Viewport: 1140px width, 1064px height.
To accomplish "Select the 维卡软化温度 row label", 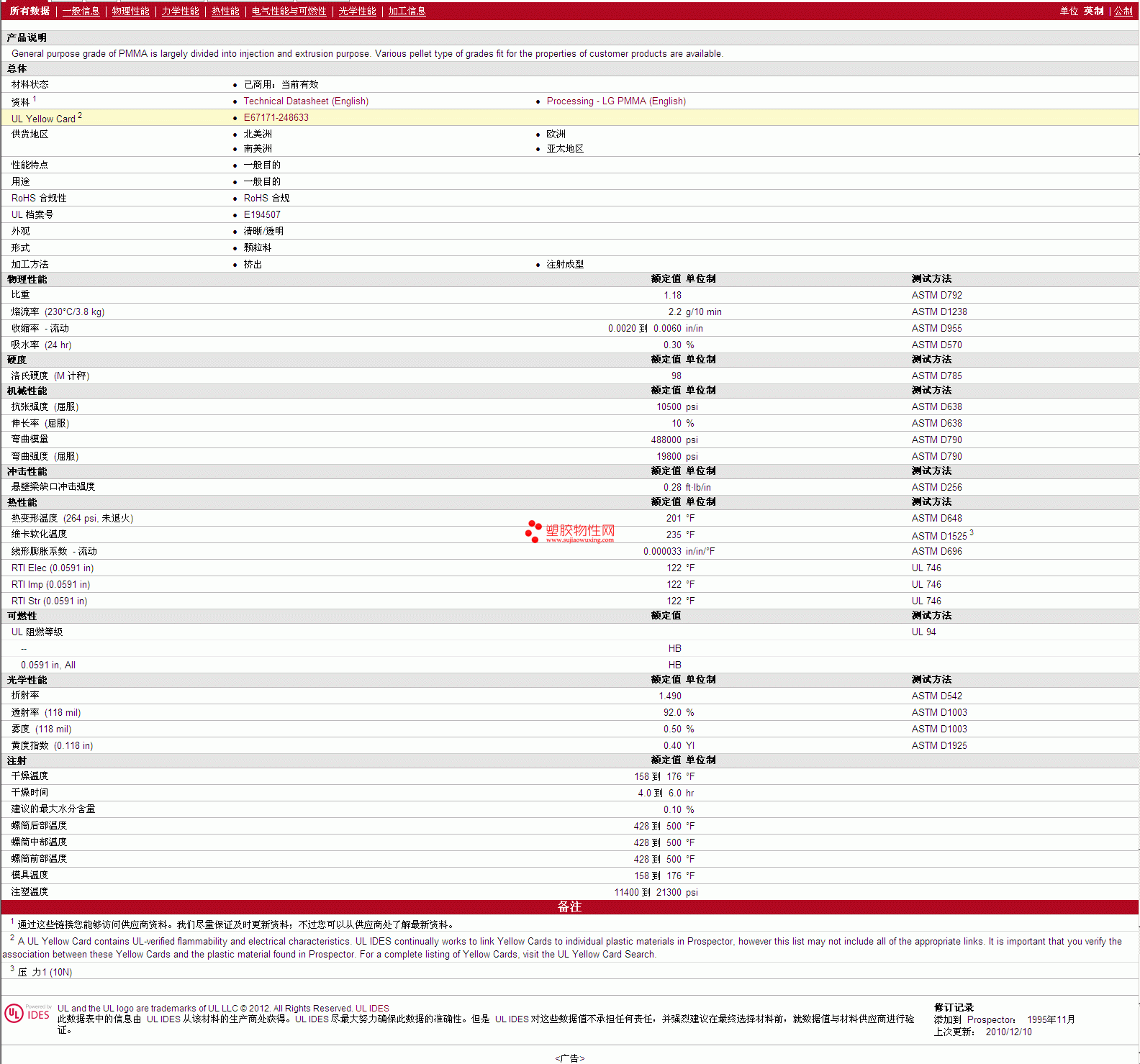I will pyautogui.click(x=39, y=535).
